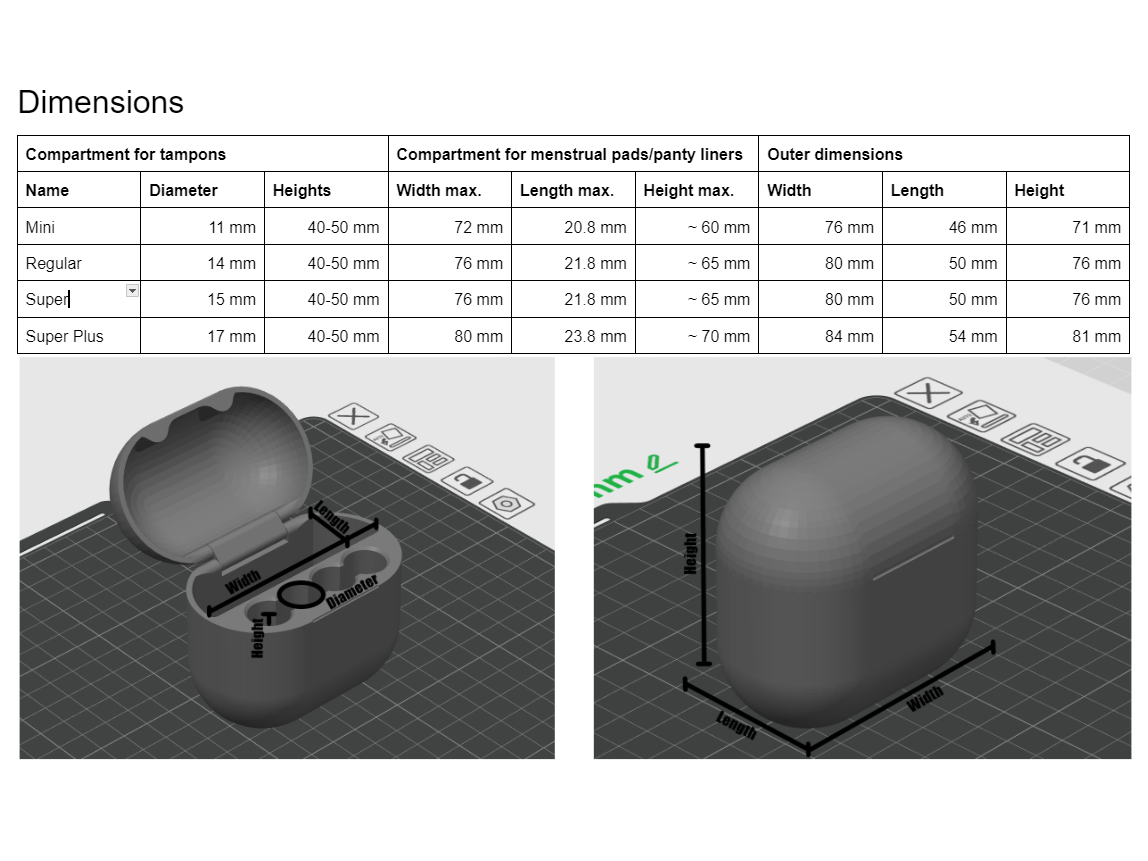Click the lock icon in right image
Screen dimensions: 1148x861
1090,463
